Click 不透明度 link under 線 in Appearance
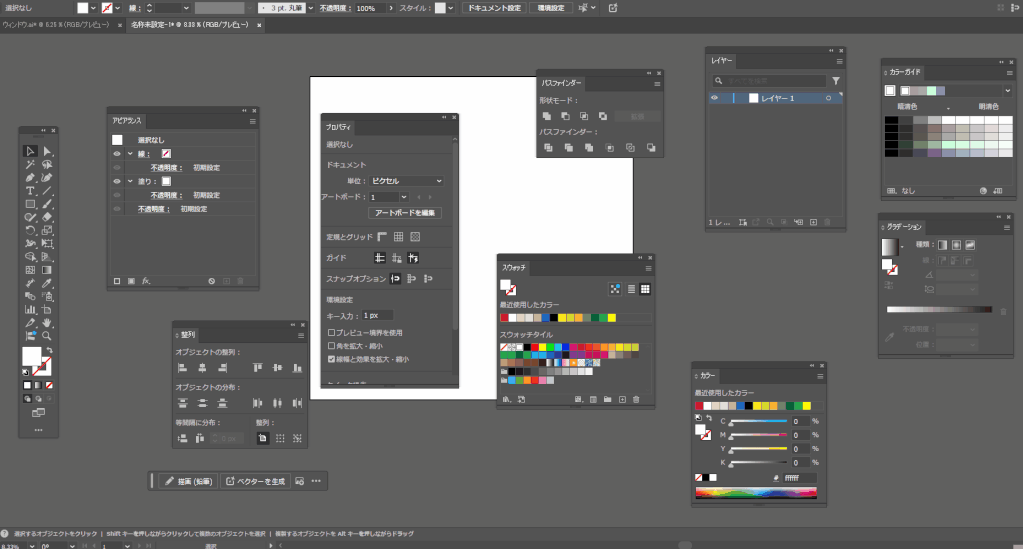The image size is (1023, 549). pyautogui.click(x=165, y=168)
